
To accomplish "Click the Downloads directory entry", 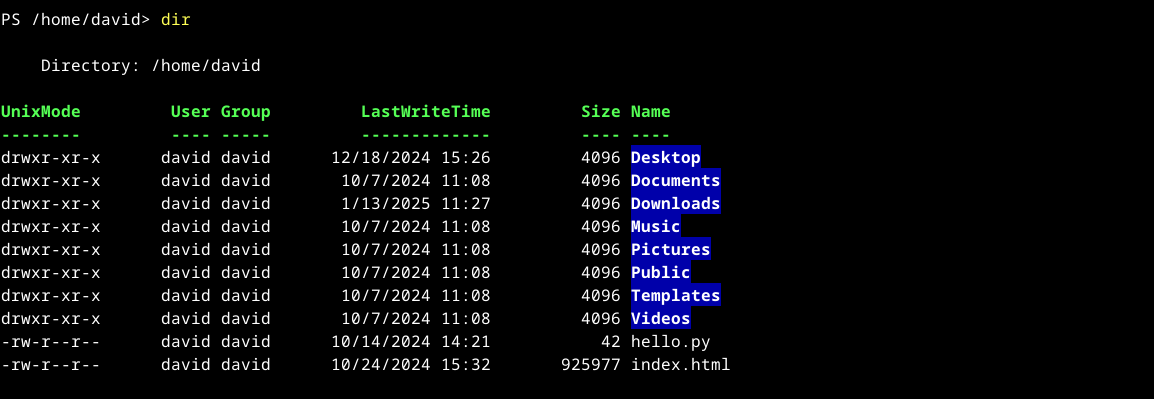I will pos(676,203).
